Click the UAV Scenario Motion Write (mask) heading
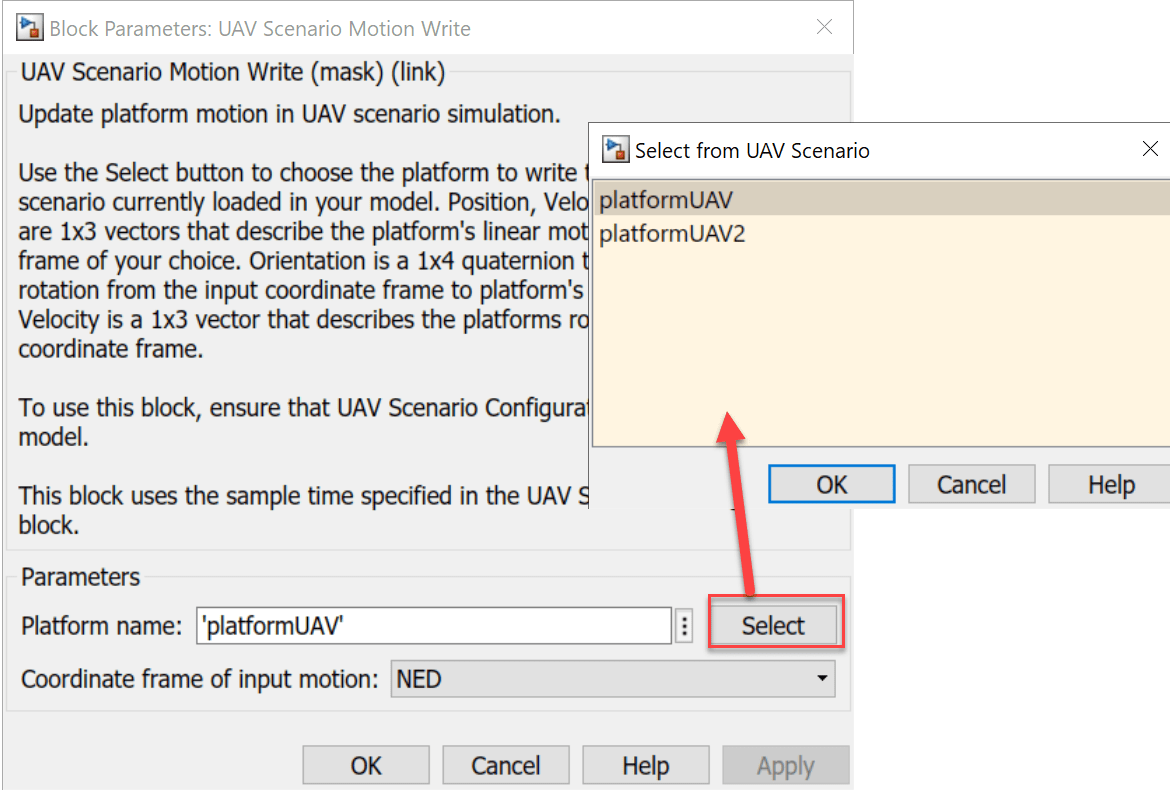1170x793 pixels. click(x=232, y=72)
